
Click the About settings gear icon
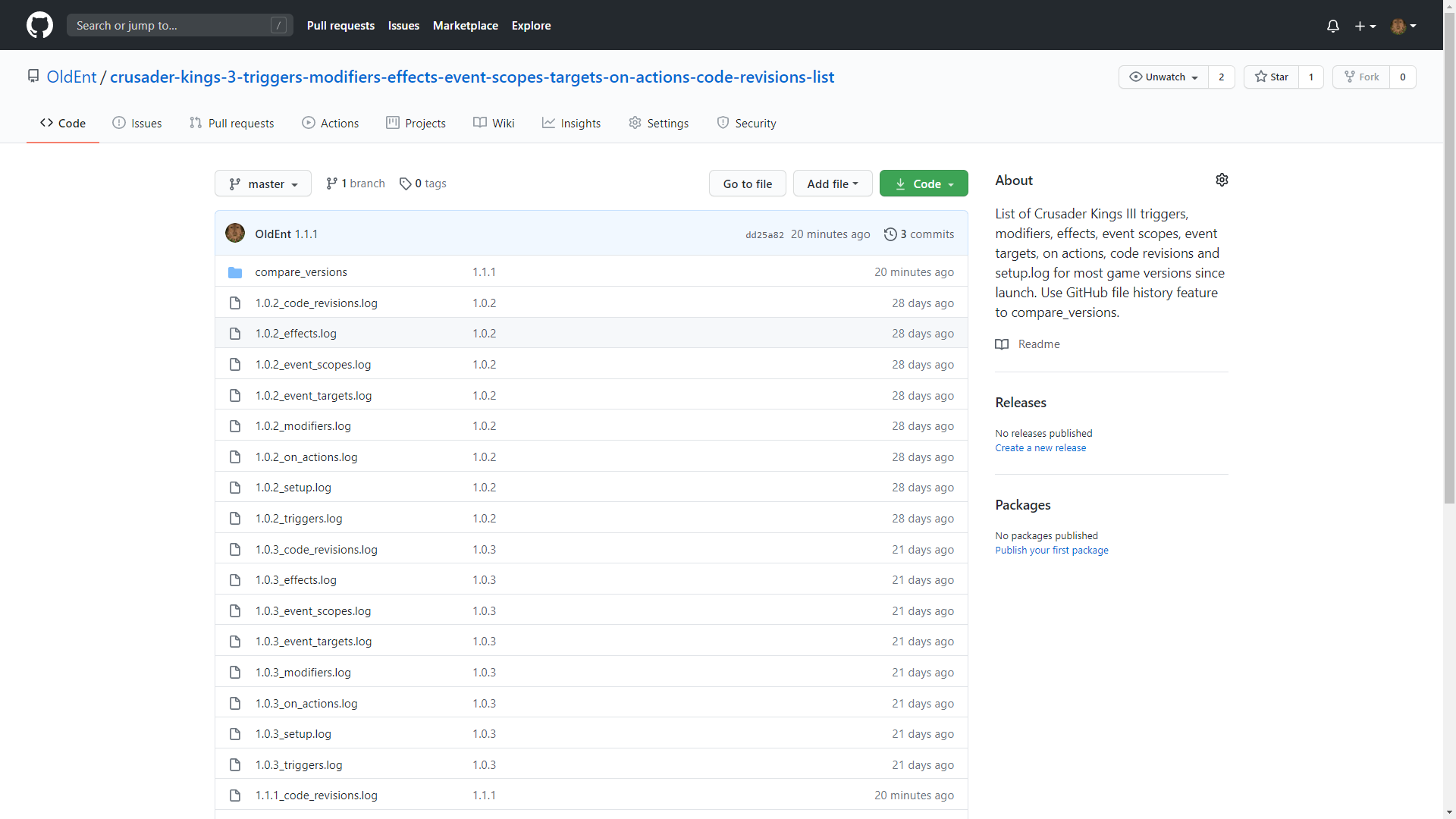coord(1222,180)
